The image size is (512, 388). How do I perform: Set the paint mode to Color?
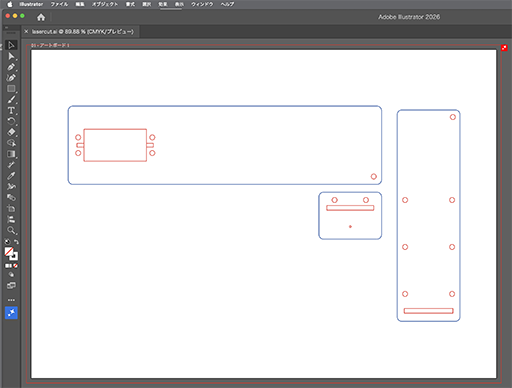pyautogui.click(x=8, y=266)
